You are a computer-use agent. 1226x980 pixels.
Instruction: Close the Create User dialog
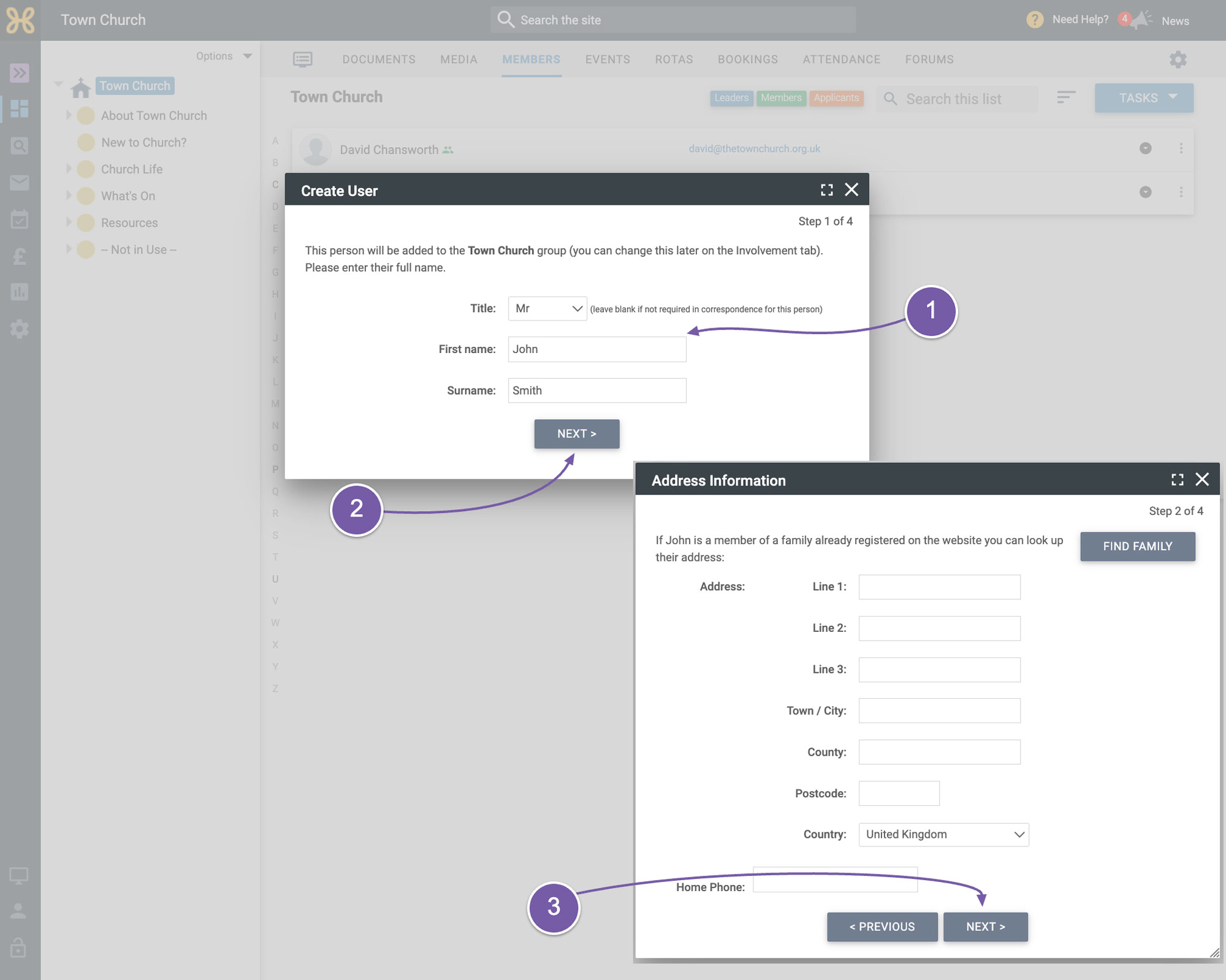pyautogui.click(x=851, y=190)
